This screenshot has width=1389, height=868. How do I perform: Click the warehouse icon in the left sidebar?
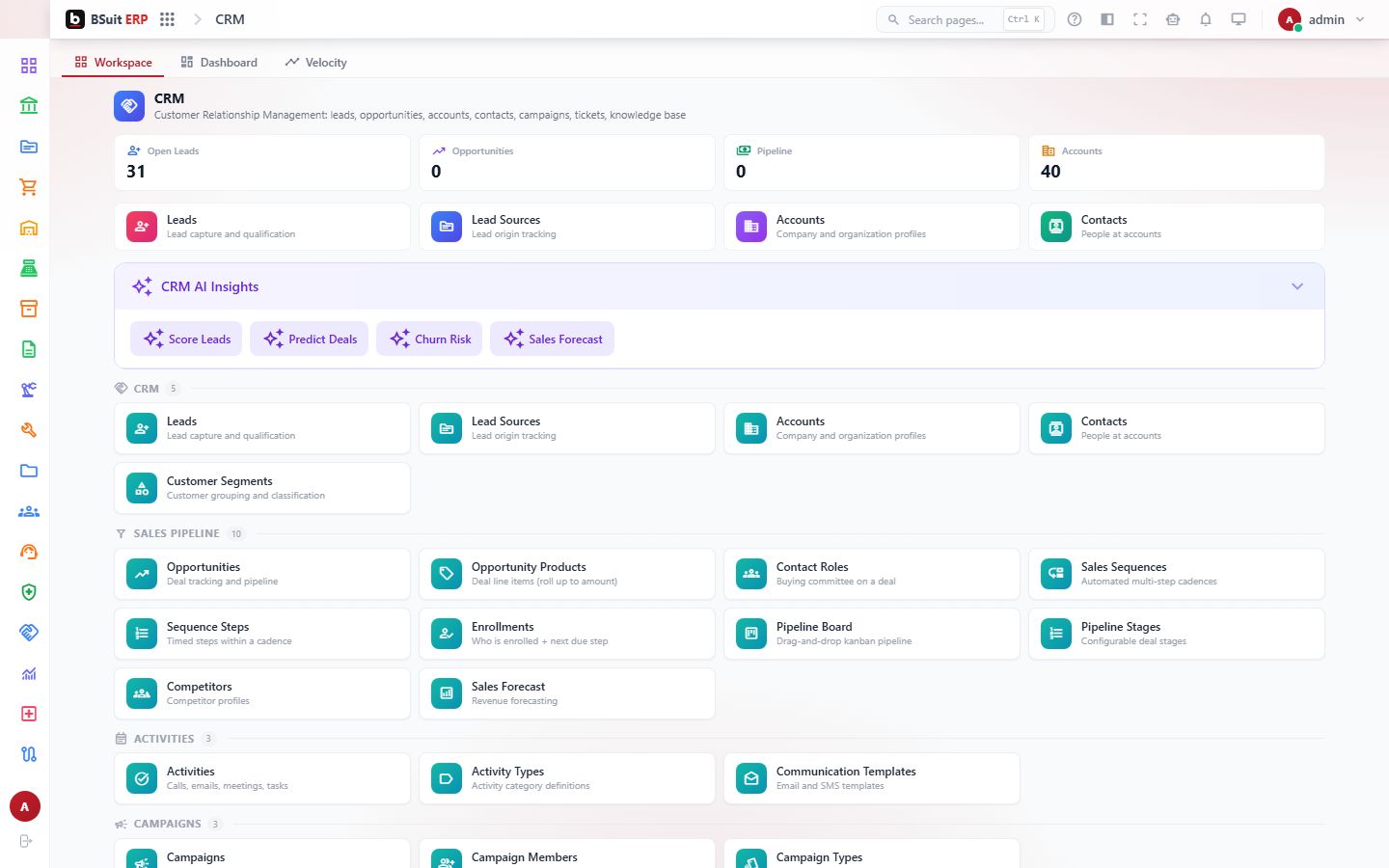click(29, 228)
